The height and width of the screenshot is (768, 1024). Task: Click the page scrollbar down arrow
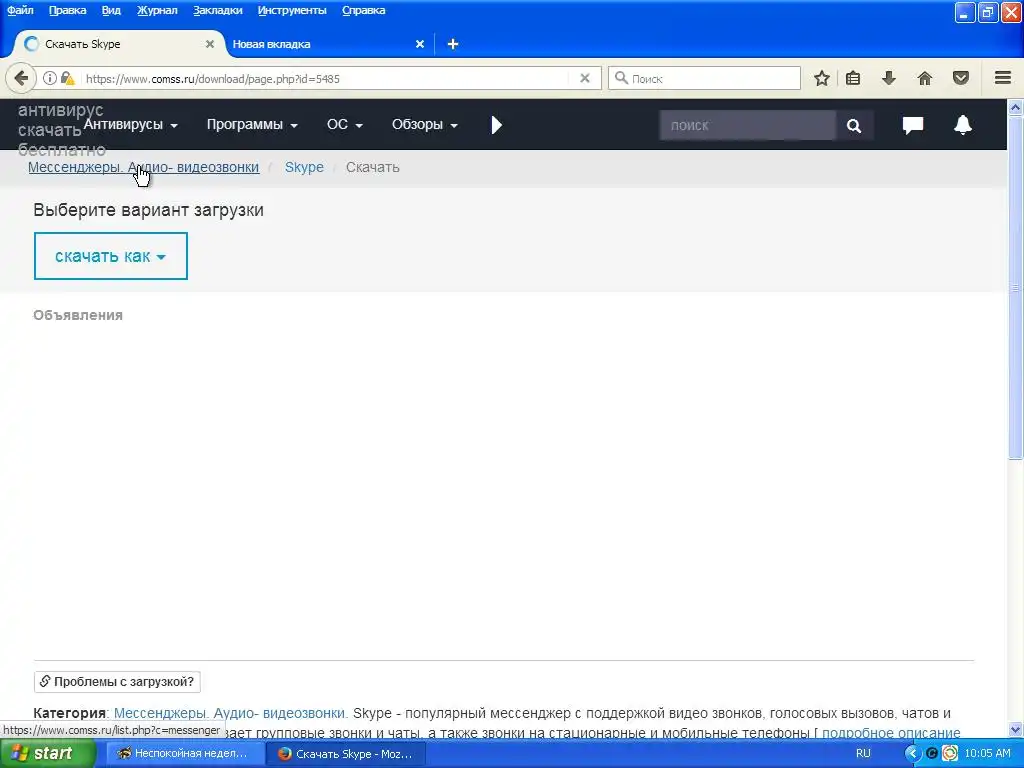[x=1016, y=729]
